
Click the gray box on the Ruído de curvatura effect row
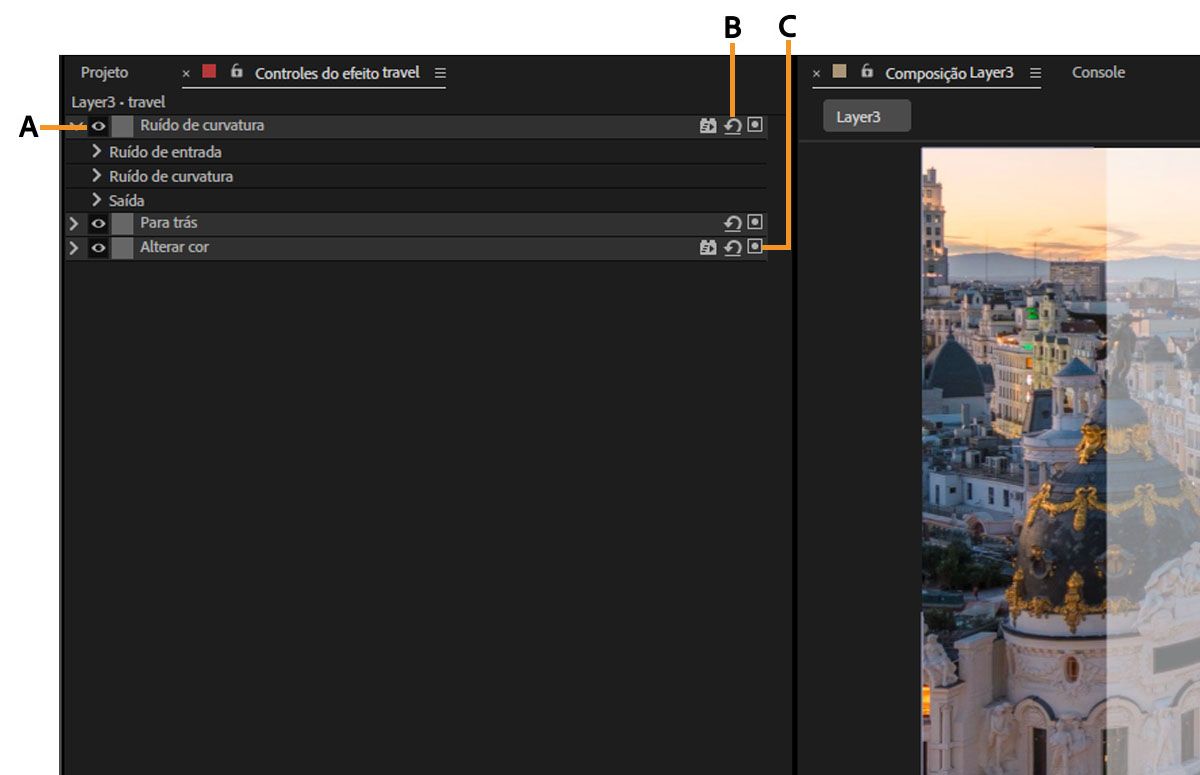click(x=122, y=126)
